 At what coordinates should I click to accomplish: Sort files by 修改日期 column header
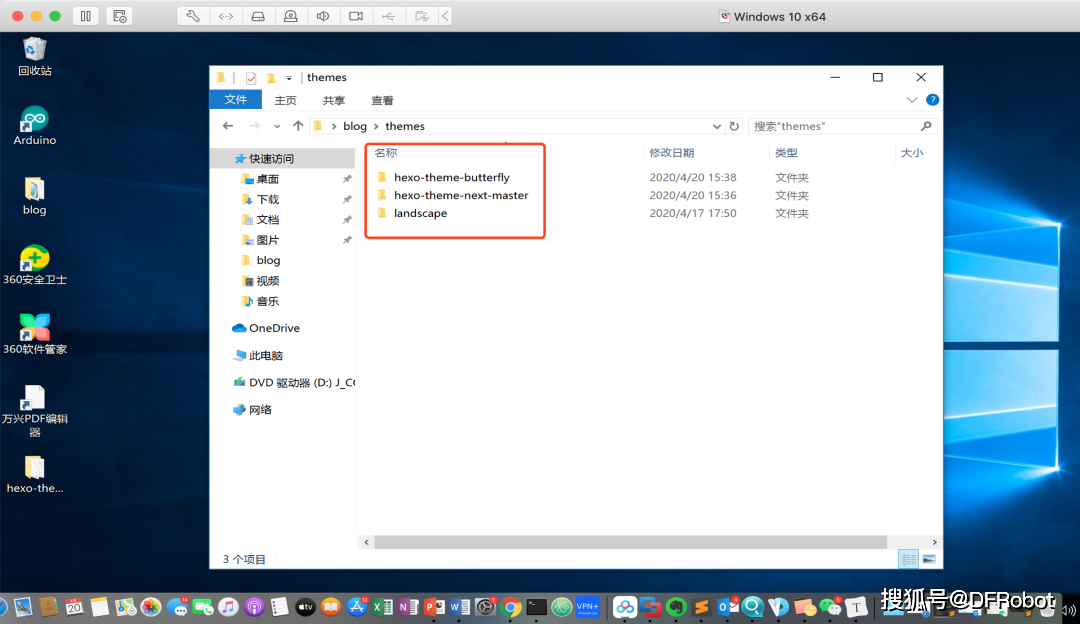(x=672, y=152)
